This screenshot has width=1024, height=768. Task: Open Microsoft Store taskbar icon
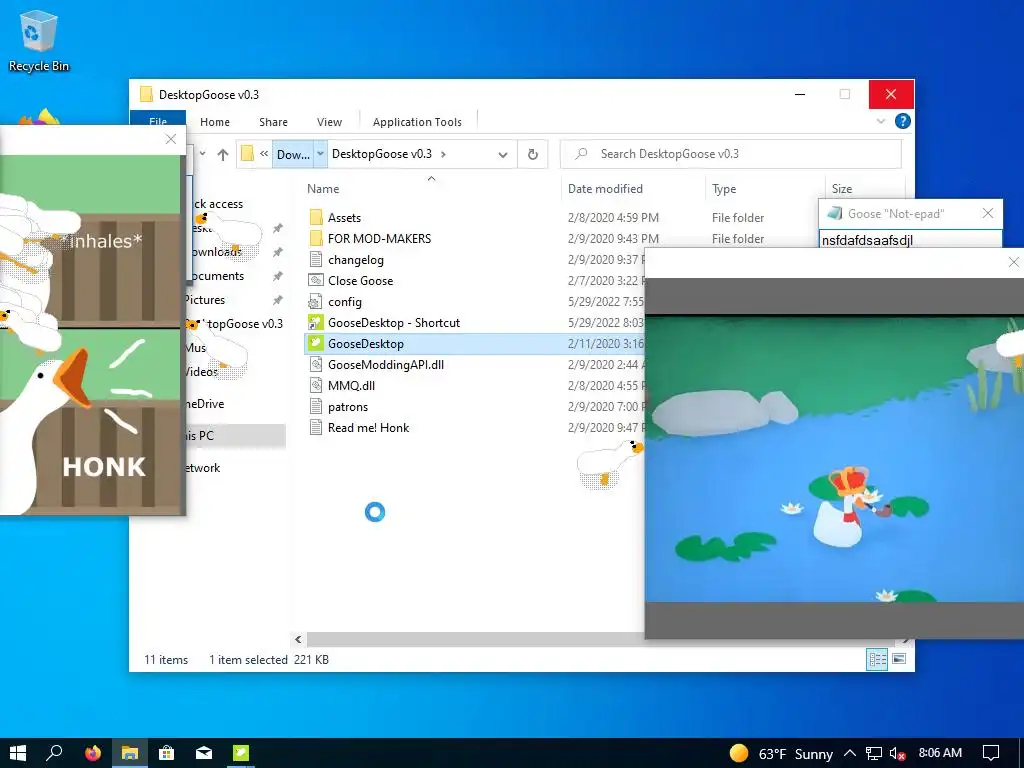click(167, 753)
